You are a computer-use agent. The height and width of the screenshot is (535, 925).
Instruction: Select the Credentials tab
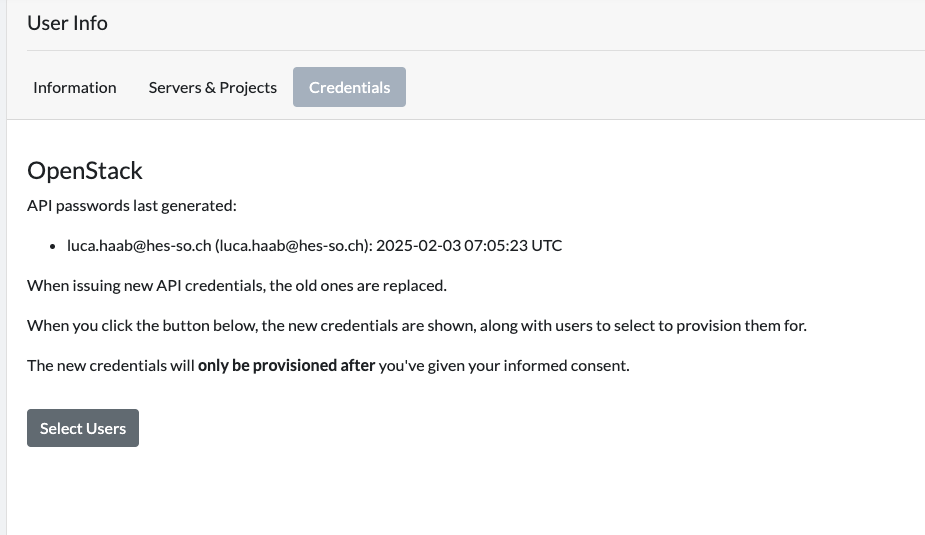coord(349,87)
